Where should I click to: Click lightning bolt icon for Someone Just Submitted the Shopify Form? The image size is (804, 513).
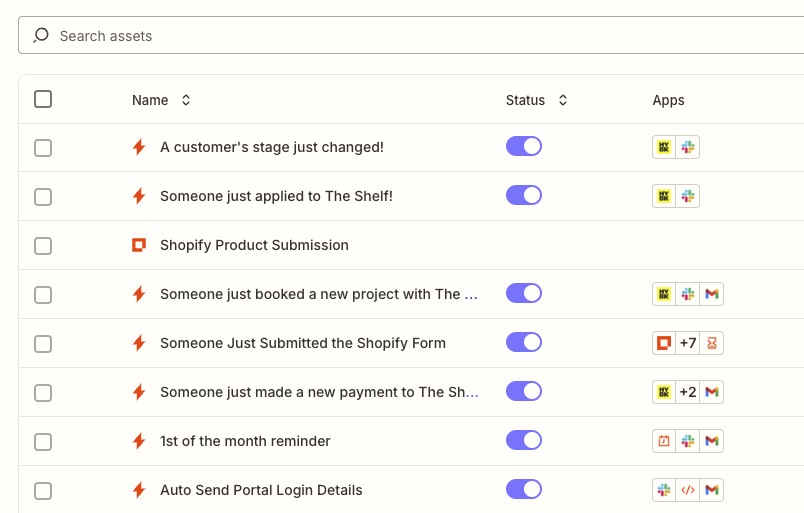click(139, 343)
